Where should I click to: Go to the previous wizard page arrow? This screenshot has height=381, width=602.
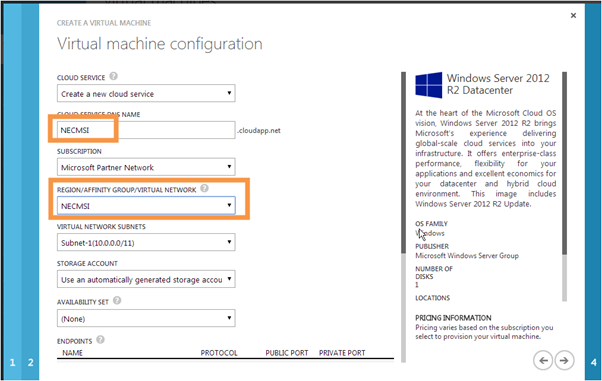pos(543,360)
